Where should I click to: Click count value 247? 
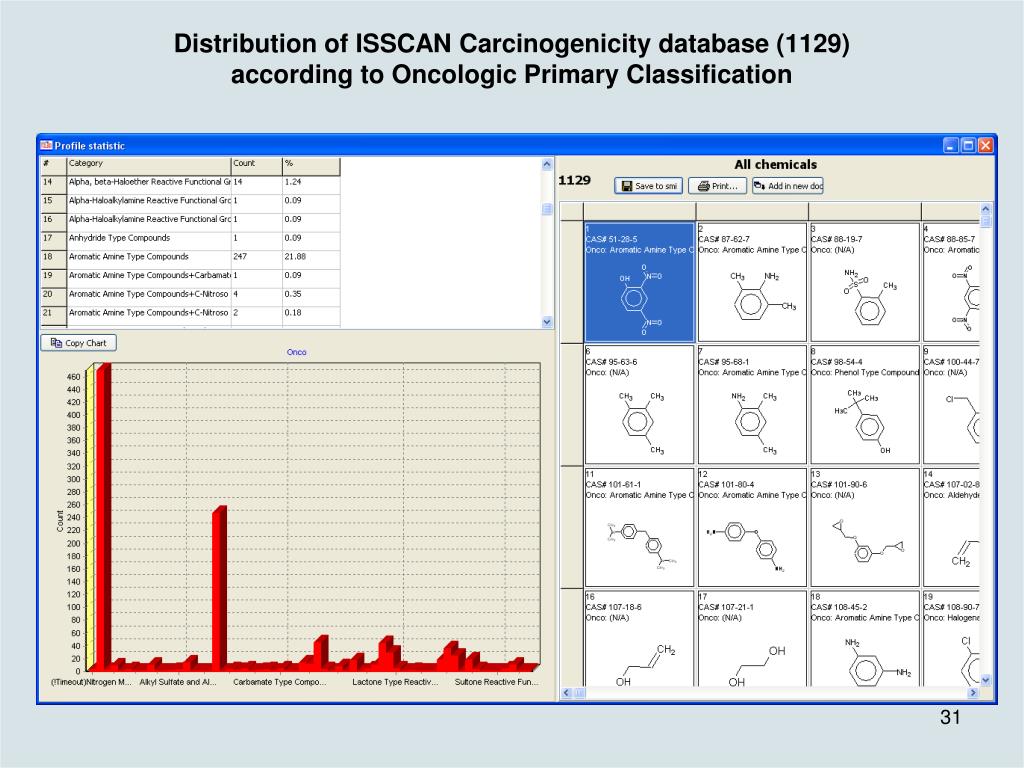tap(240, 257)
